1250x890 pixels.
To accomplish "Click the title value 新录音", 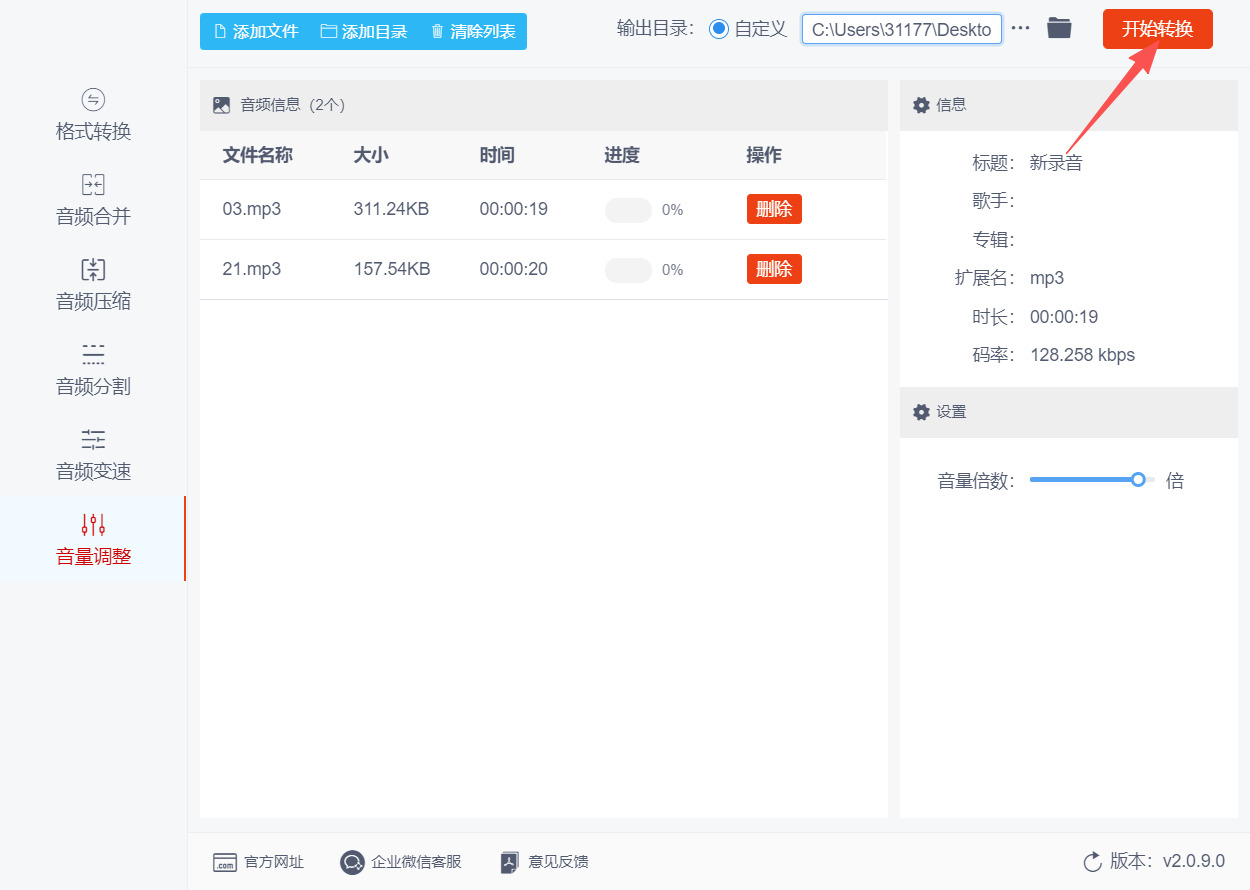I will 1056,163.
